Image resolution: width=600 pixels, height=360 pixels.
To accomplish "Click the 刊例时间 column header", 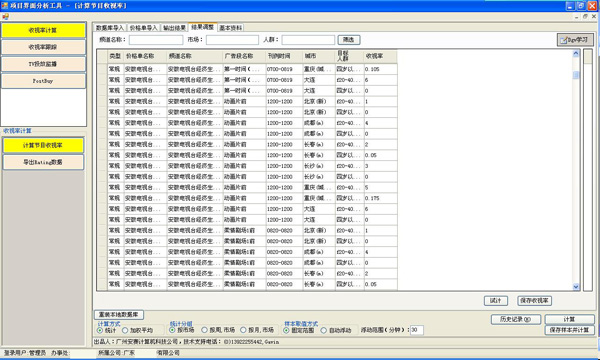I will (x=284, y=56).
